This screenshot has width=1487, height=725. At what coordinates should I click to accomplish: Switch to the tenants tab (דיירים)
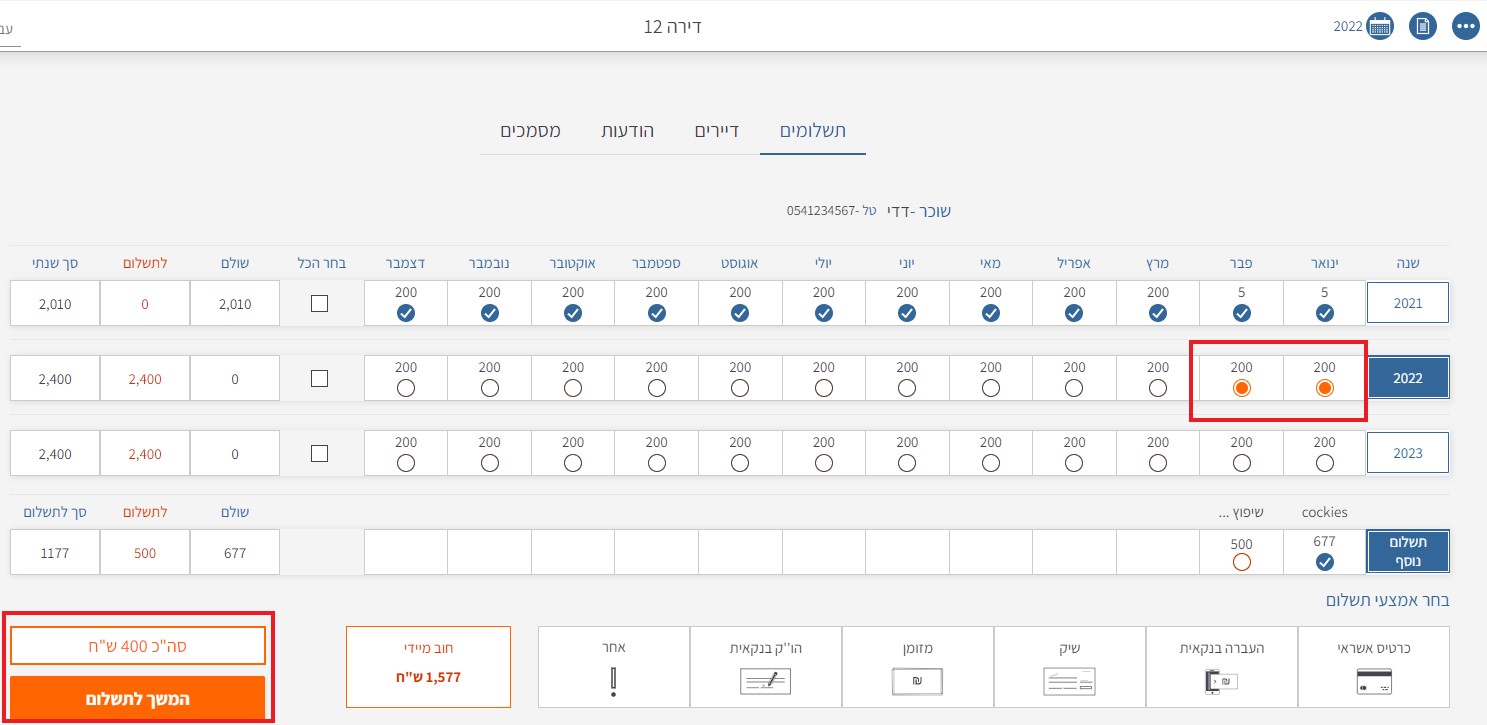[716, 131]
